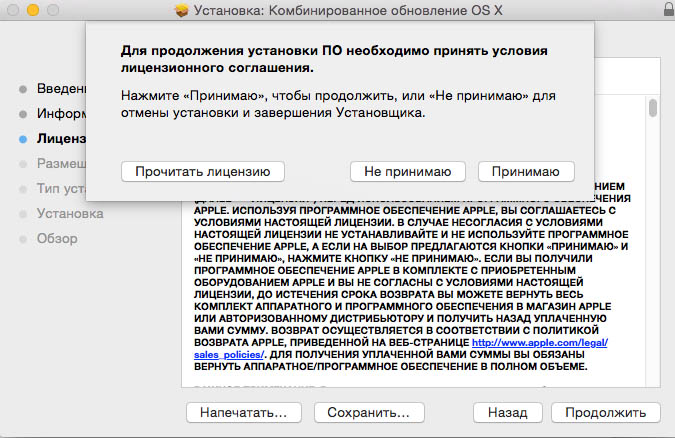The width and height of the screenshot is (675, 438).
Task: Click the dialog text starting Нажмите «Принимаю»
Action: (338, 104)
